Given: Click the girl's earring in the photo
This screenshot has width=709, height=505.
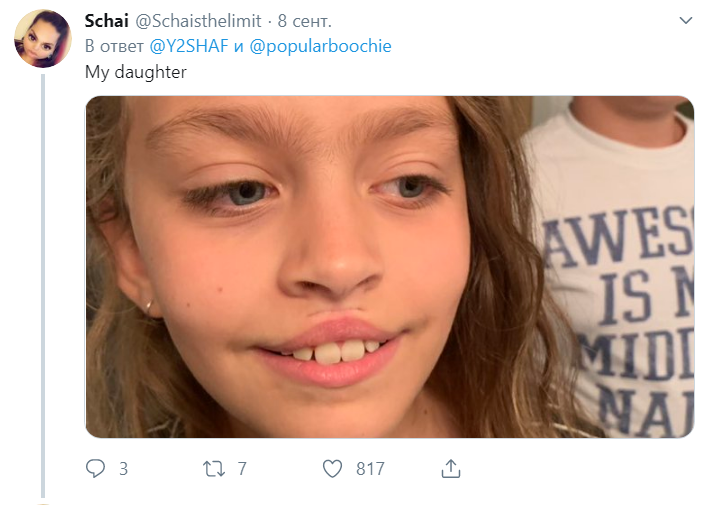Looking at the screenshot, I should pos(149,307).
